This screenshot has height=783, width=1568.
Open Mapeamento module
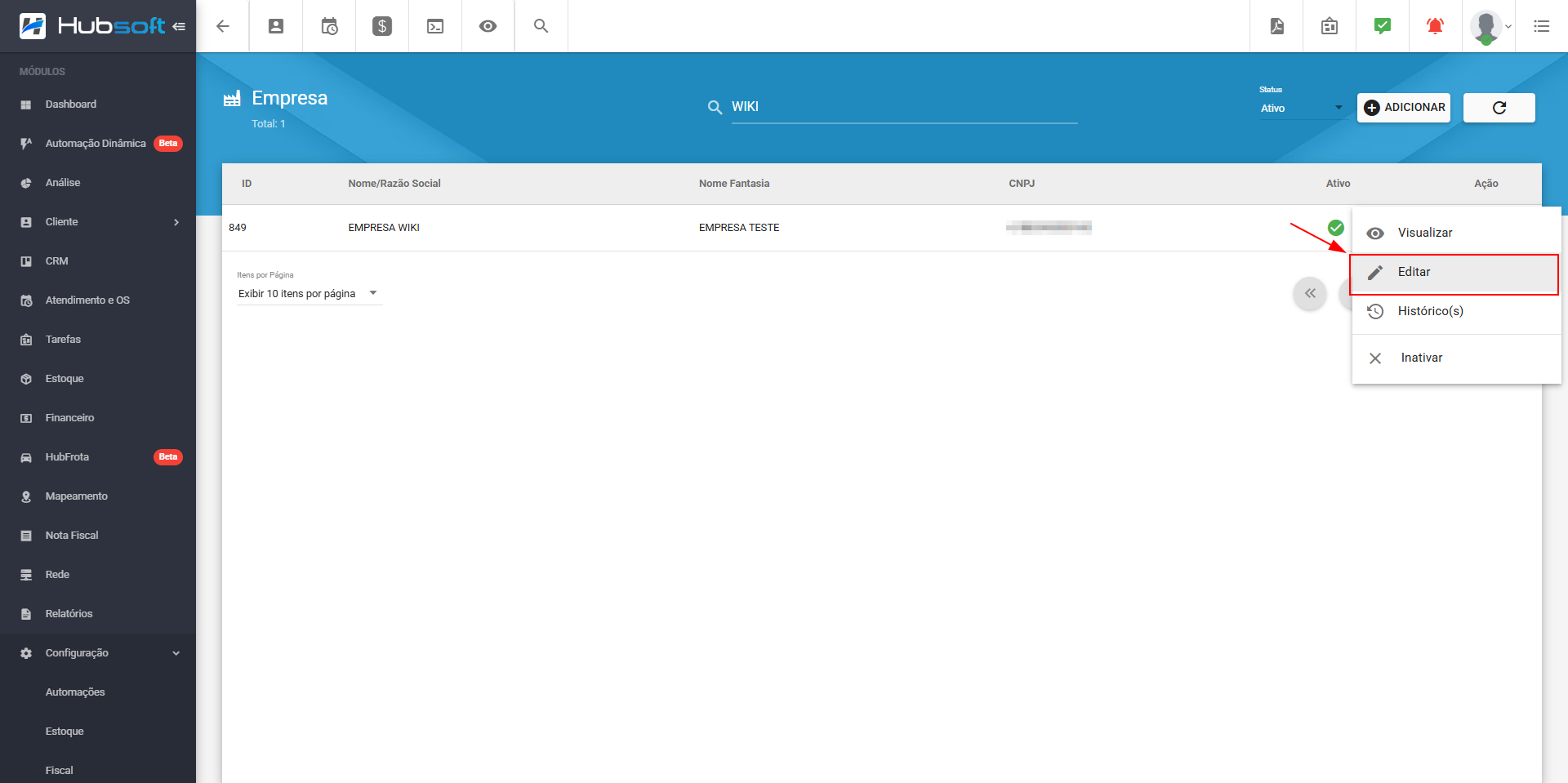click(98, 496)
